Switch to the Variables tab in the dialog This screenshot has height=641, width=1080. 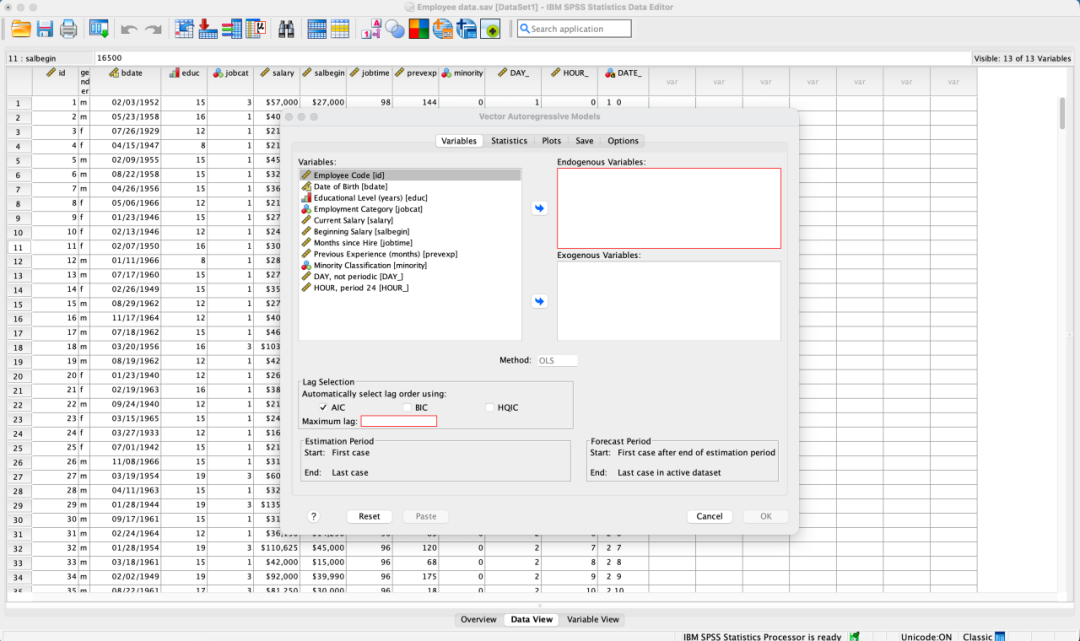pos(459,140)
